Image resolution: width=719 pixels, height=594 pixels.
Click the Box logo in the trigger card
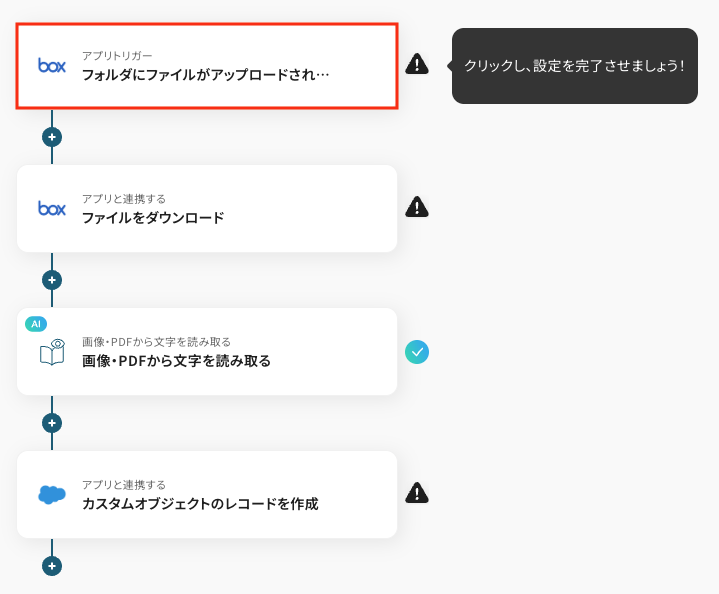click(x=52, y=66)
